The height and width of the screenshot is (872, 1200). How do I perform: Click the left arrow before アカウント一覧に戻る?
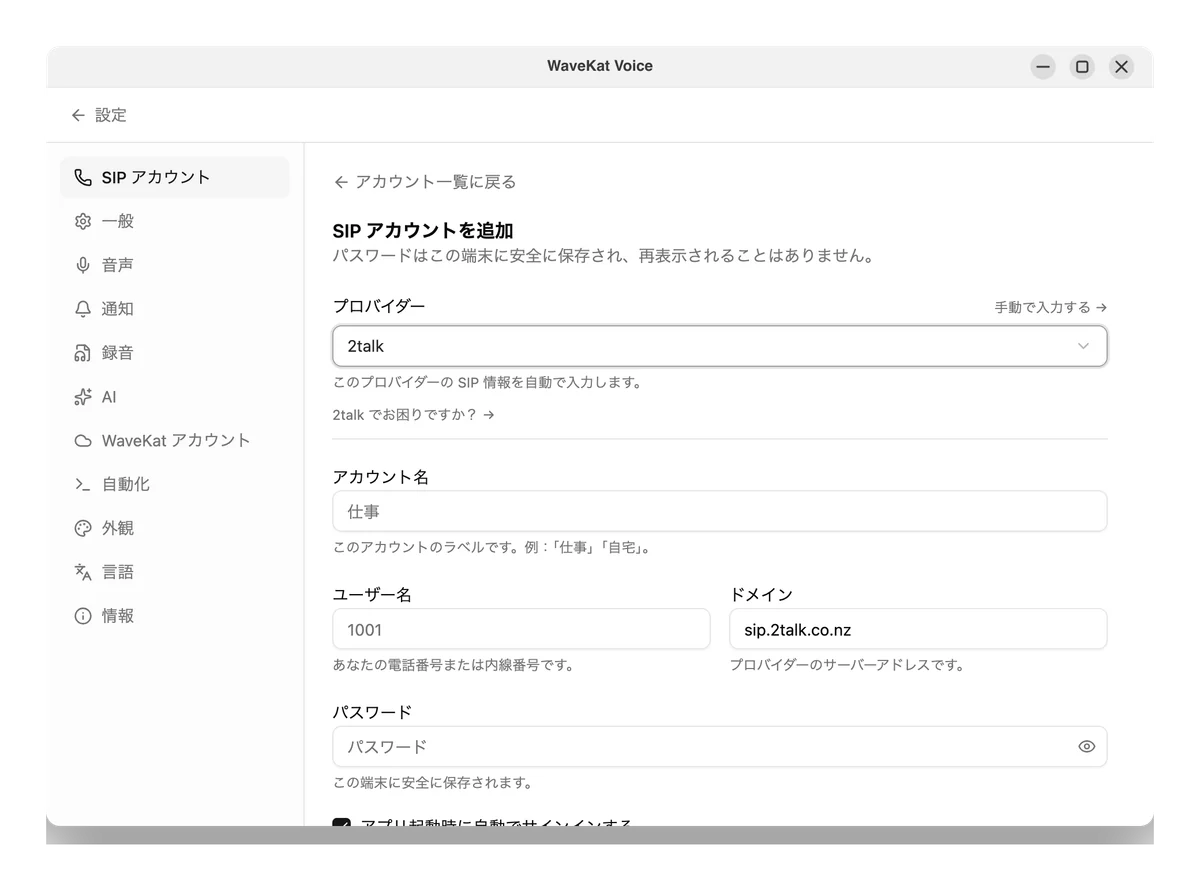pyautogui.click(x=341, y=182)
